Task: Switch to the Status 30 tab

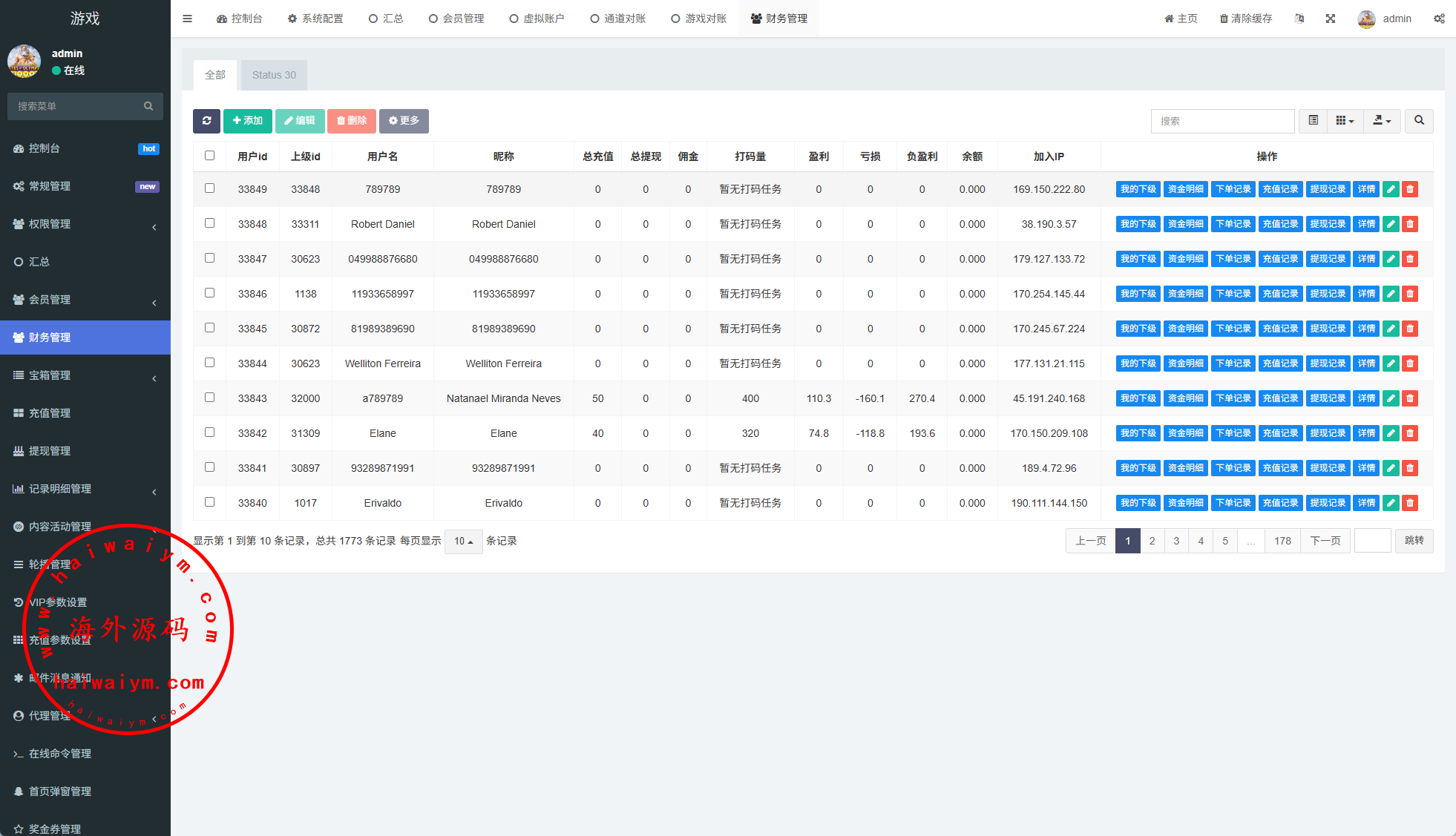Action: point(274,75)
